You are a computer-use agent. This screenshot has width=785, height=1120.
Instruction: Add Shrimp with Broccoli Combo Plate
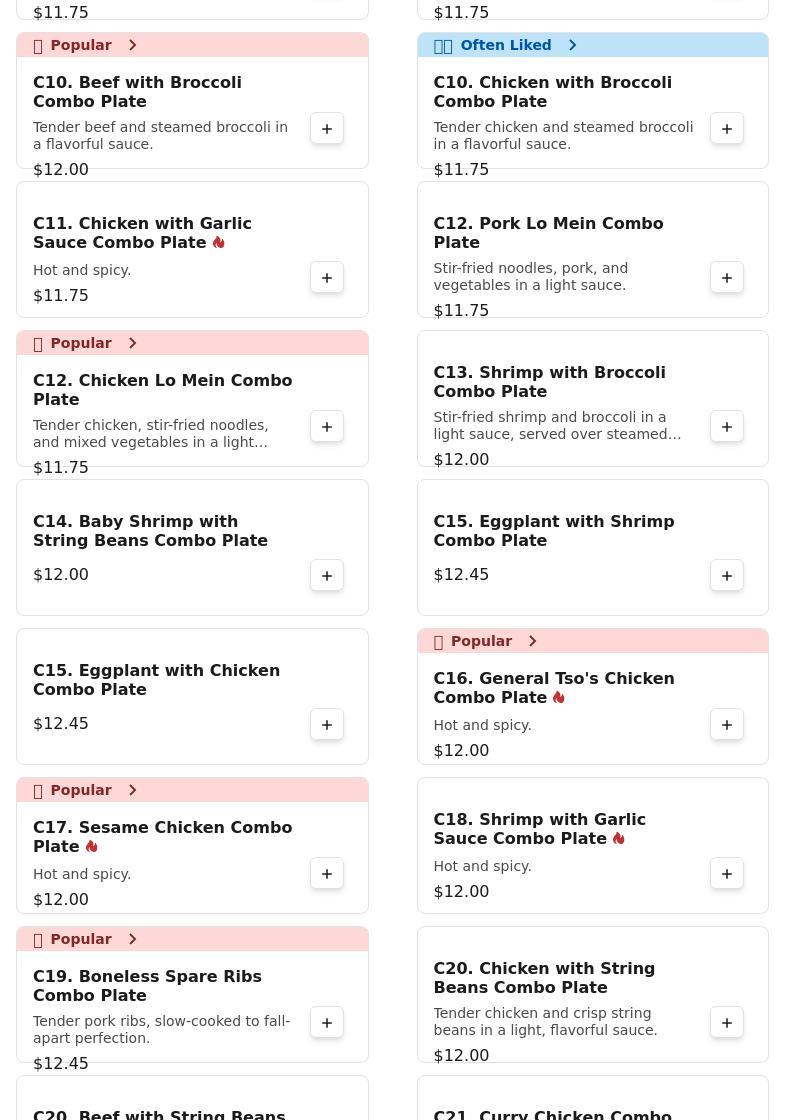pyautogui.click(x=727, y=427)
